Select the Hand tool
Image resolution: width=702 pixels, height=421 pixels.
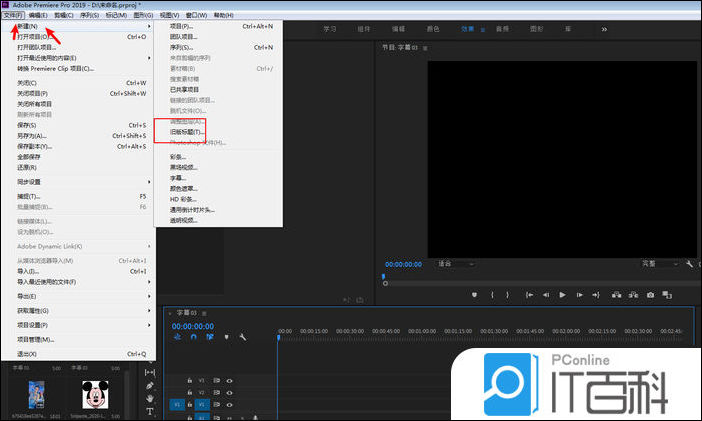(x=150, y=398)
